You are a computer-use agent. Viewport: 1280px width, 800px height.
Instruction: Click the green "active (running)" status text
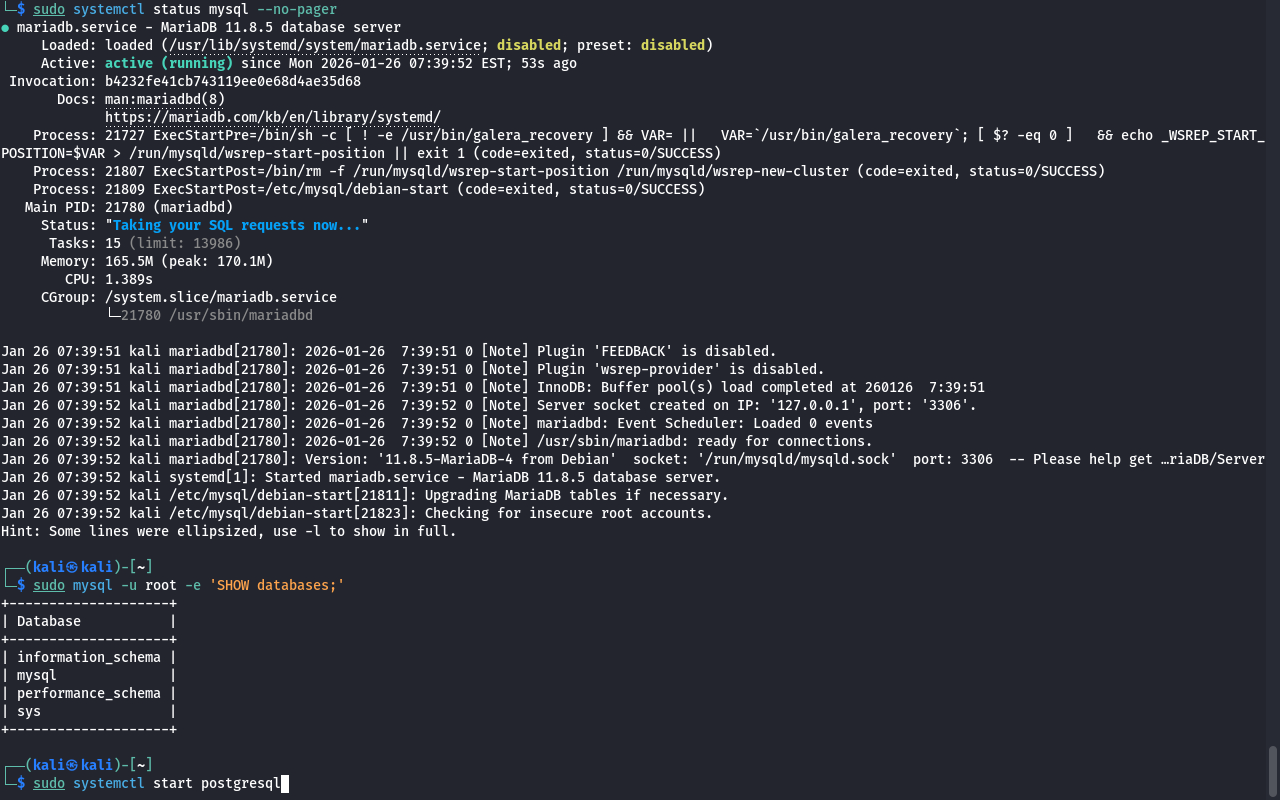(168, 63)
